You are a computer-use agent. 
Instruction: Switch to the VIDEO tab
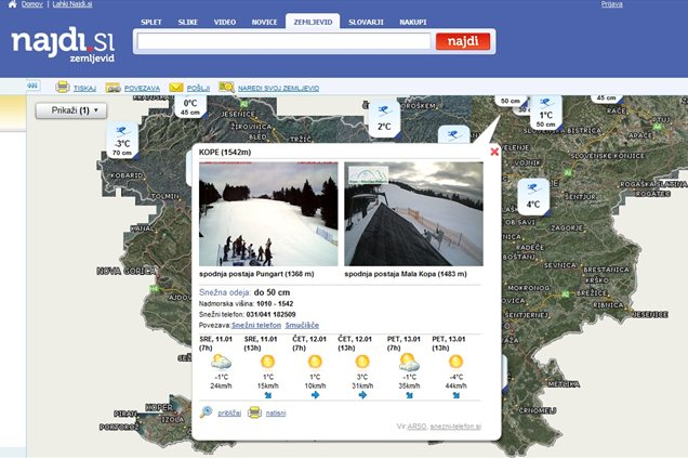pyautogui.click(x=225, y=22)
